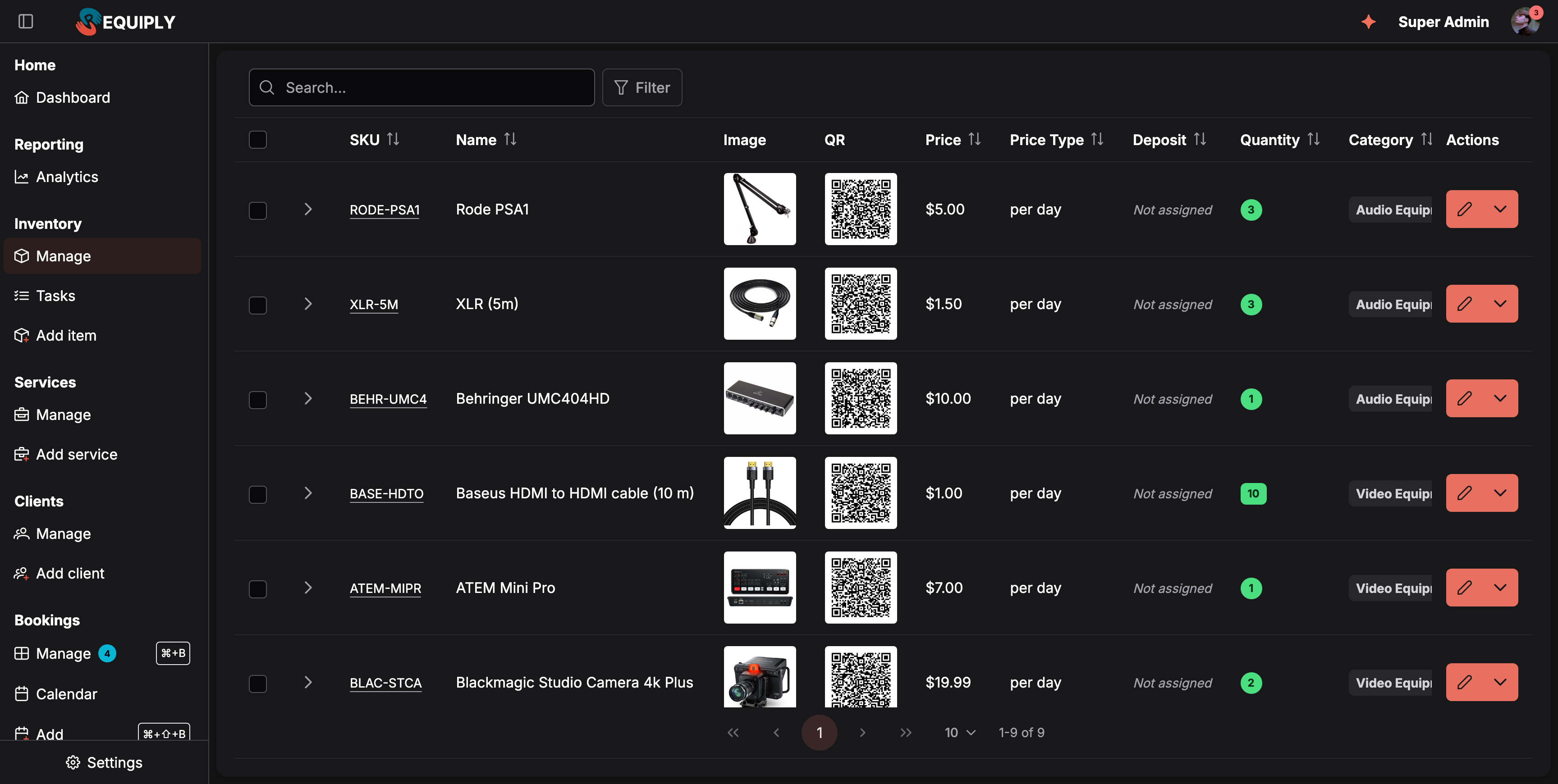Sort by Price column arrows

pos(974,140)
